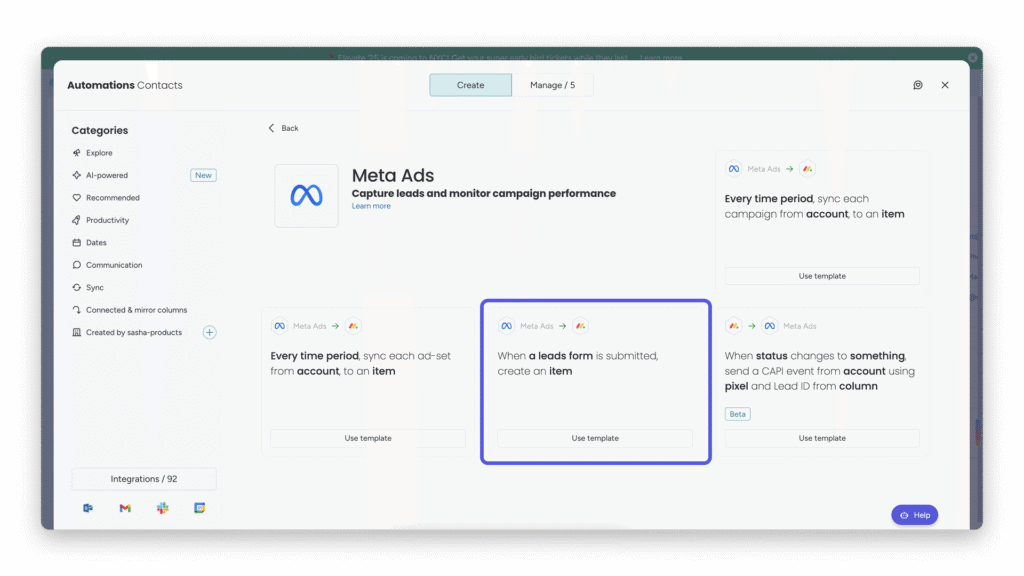Click Meta icon on ad-set sync card
This screenshot has width=1024, height=576.
coord(280,326)
